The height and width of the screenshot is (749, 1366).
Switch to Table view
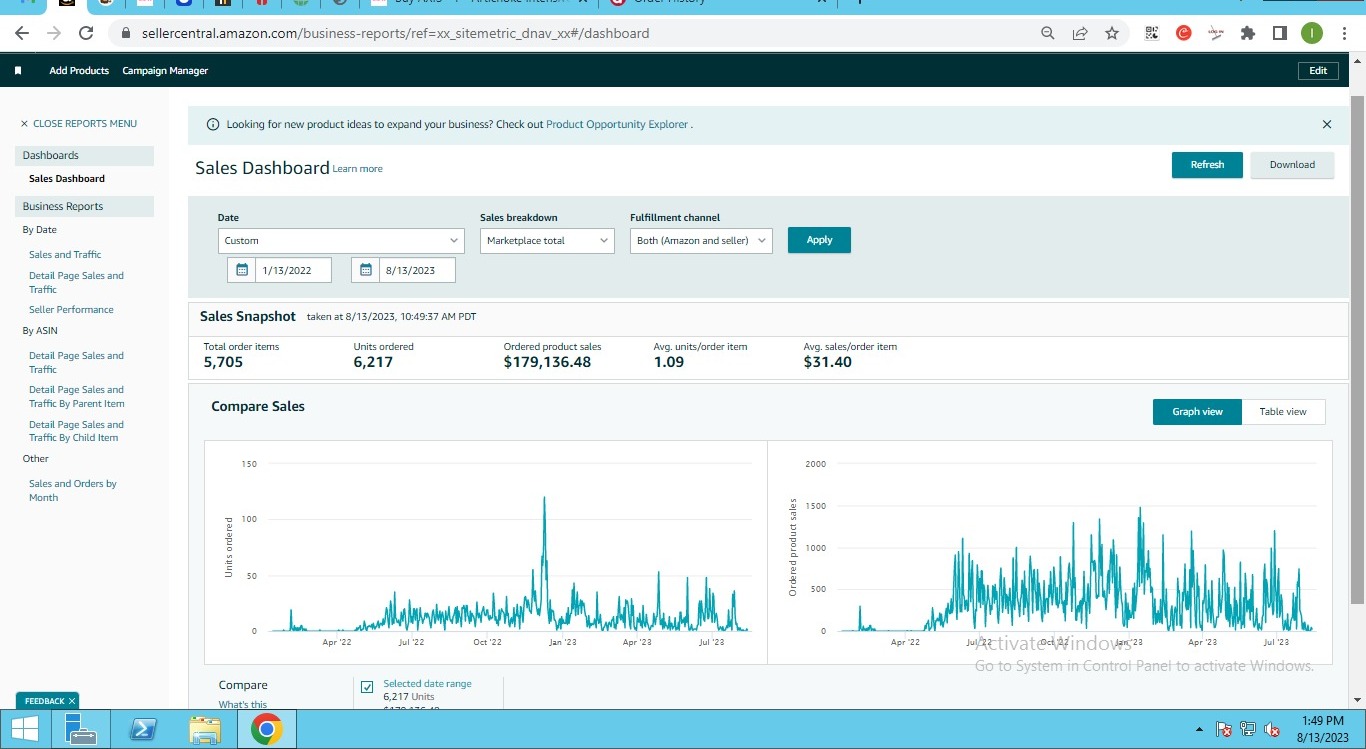pos(1283,412)
